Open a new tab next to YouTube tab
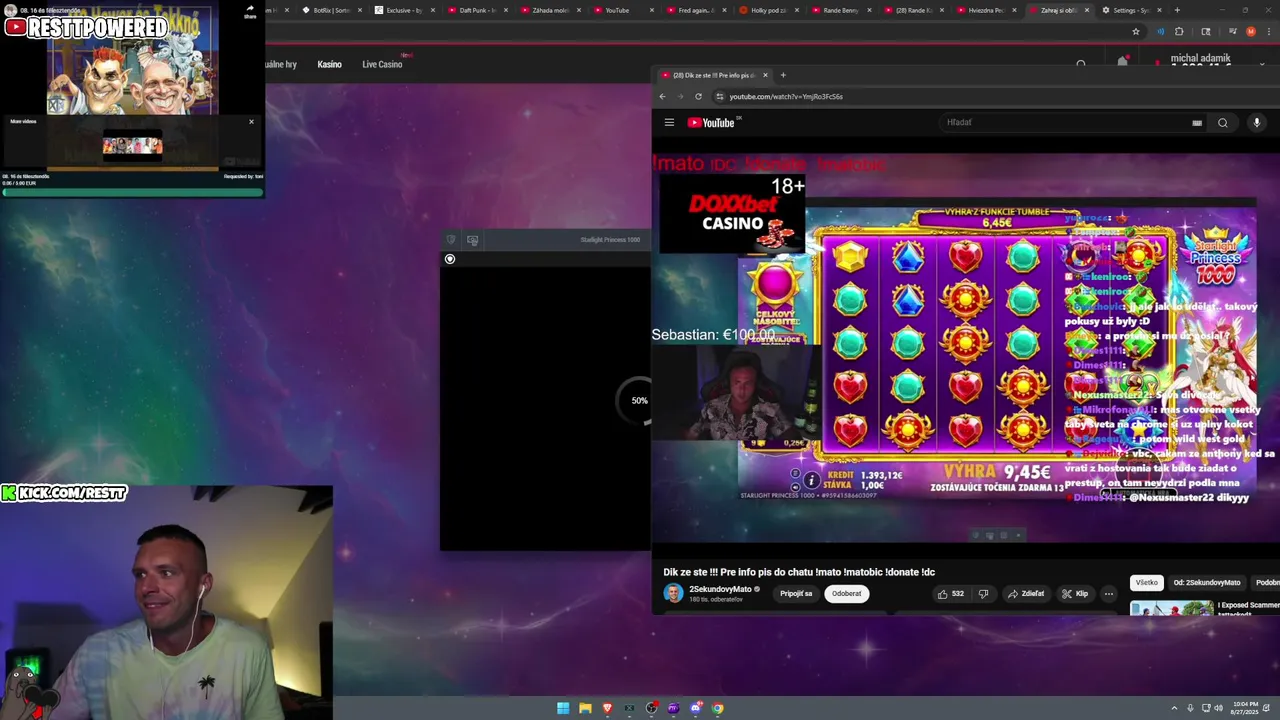The height and width of the screenshot is (720, 1280). [x=783, y=75]
